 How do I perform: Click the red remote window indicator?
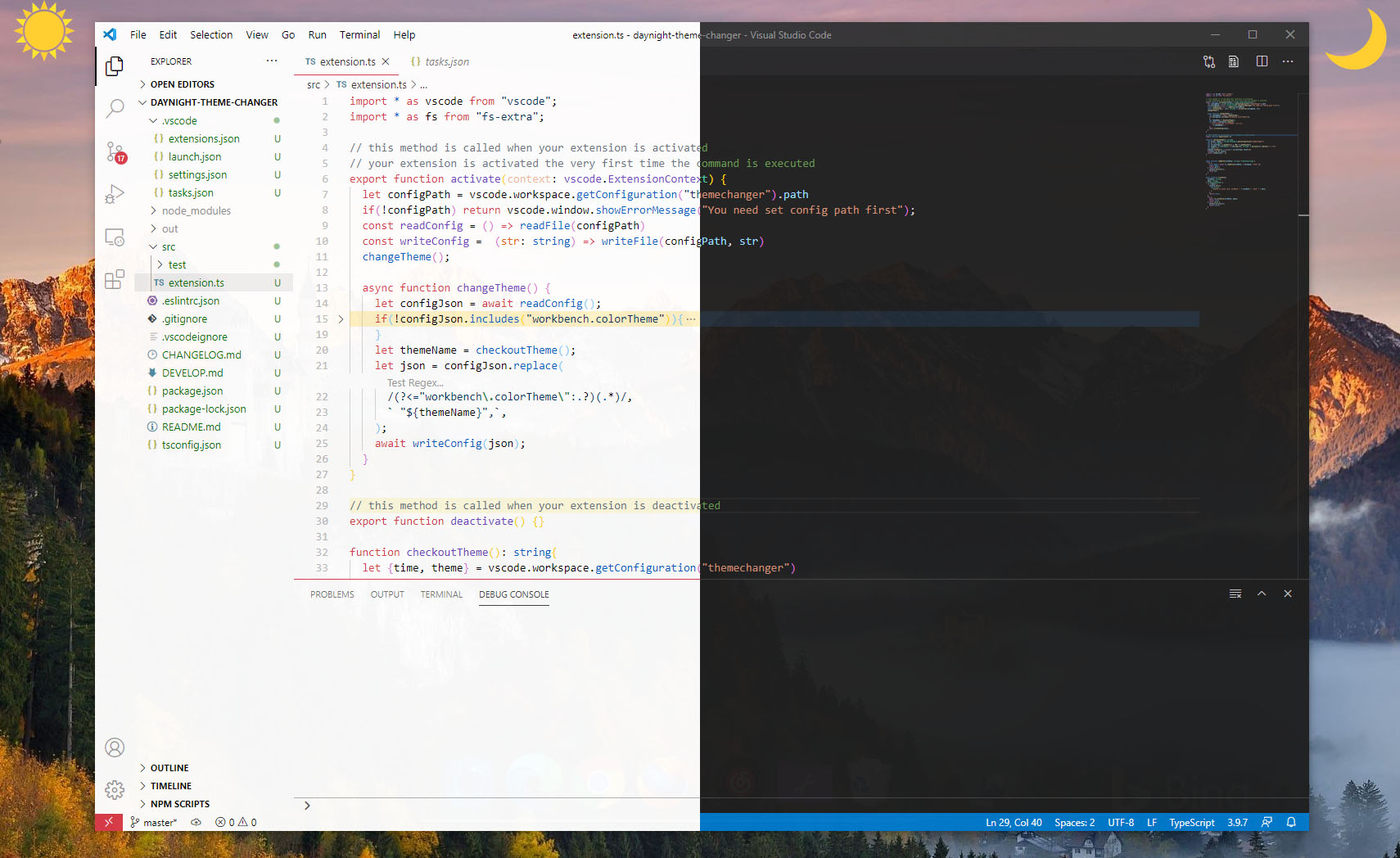[109, 822]
